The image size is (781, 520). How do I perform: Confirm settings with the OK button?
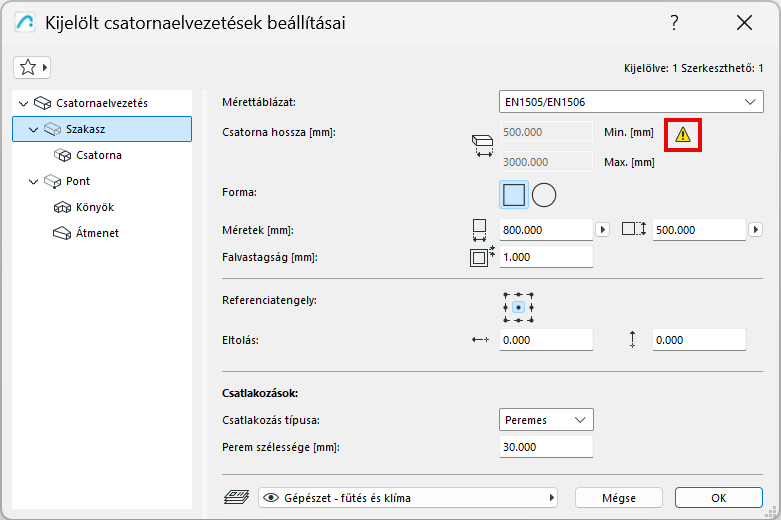[719, 497]
